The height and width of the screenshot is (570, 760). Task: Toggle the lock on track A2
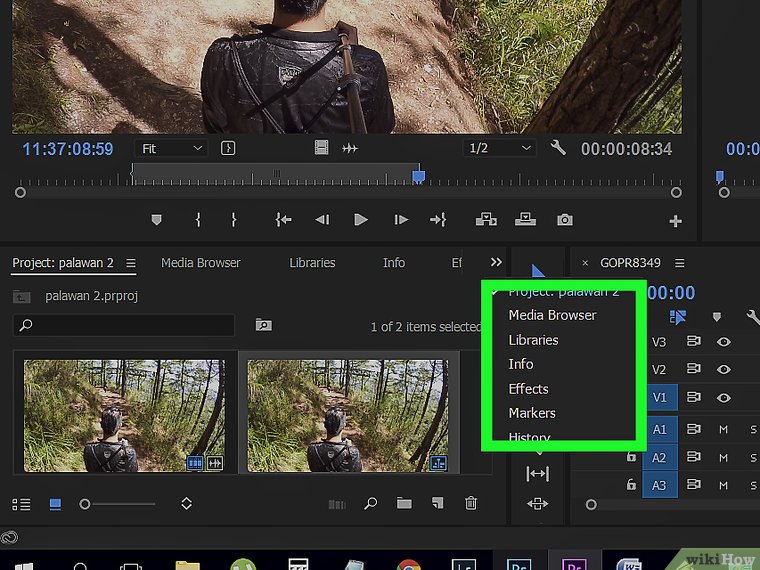(631, 457)
